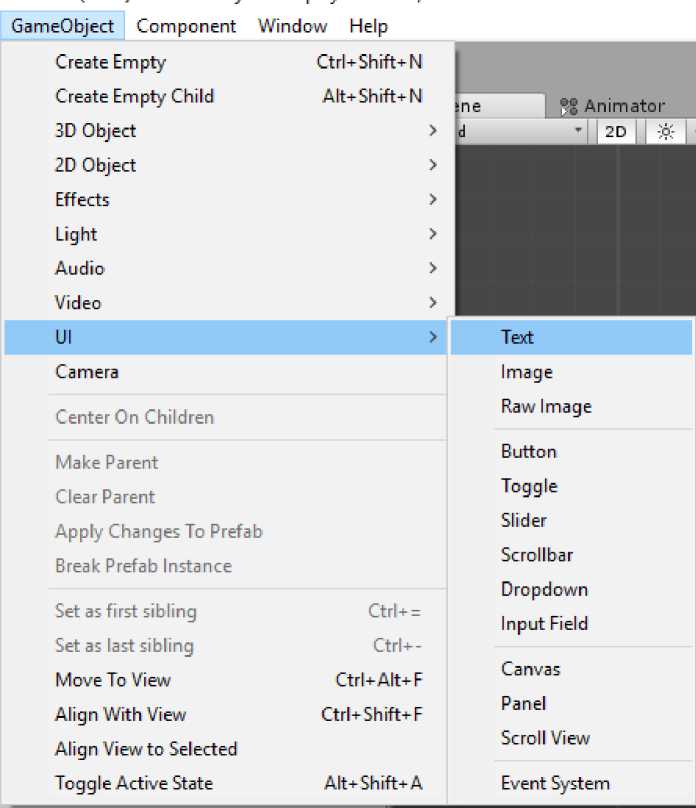This screenshot has width=696, height=808.
Task: Add a UI Slider element
Action: point(524,520)
